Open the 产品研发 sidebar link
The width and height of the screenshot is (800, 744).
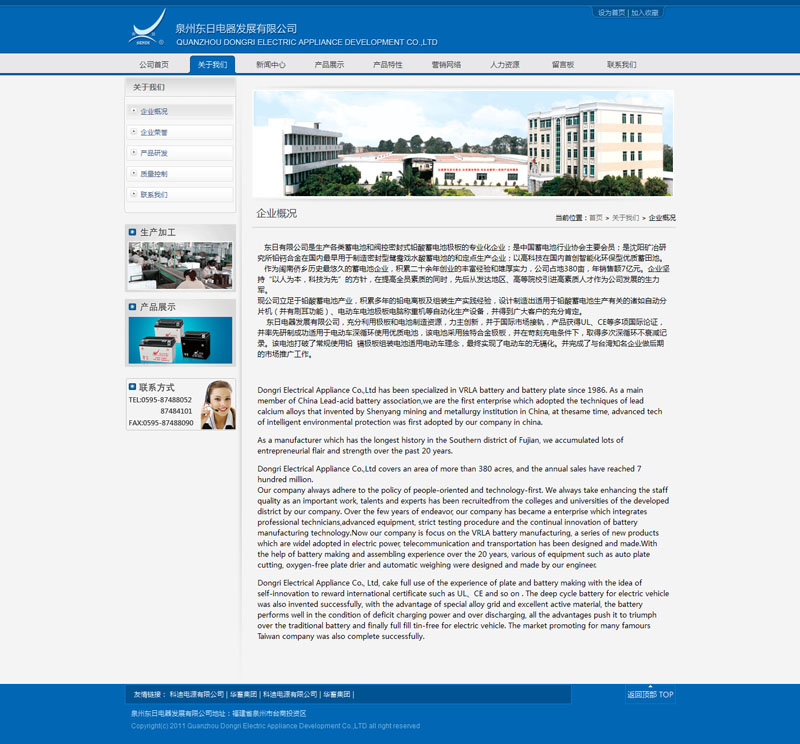point(154,153)
